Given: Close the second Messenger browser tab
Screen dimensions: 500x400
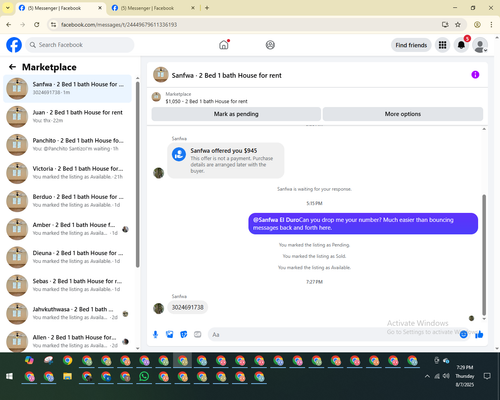Looking at the screenshot, I should tap(193, 8).
